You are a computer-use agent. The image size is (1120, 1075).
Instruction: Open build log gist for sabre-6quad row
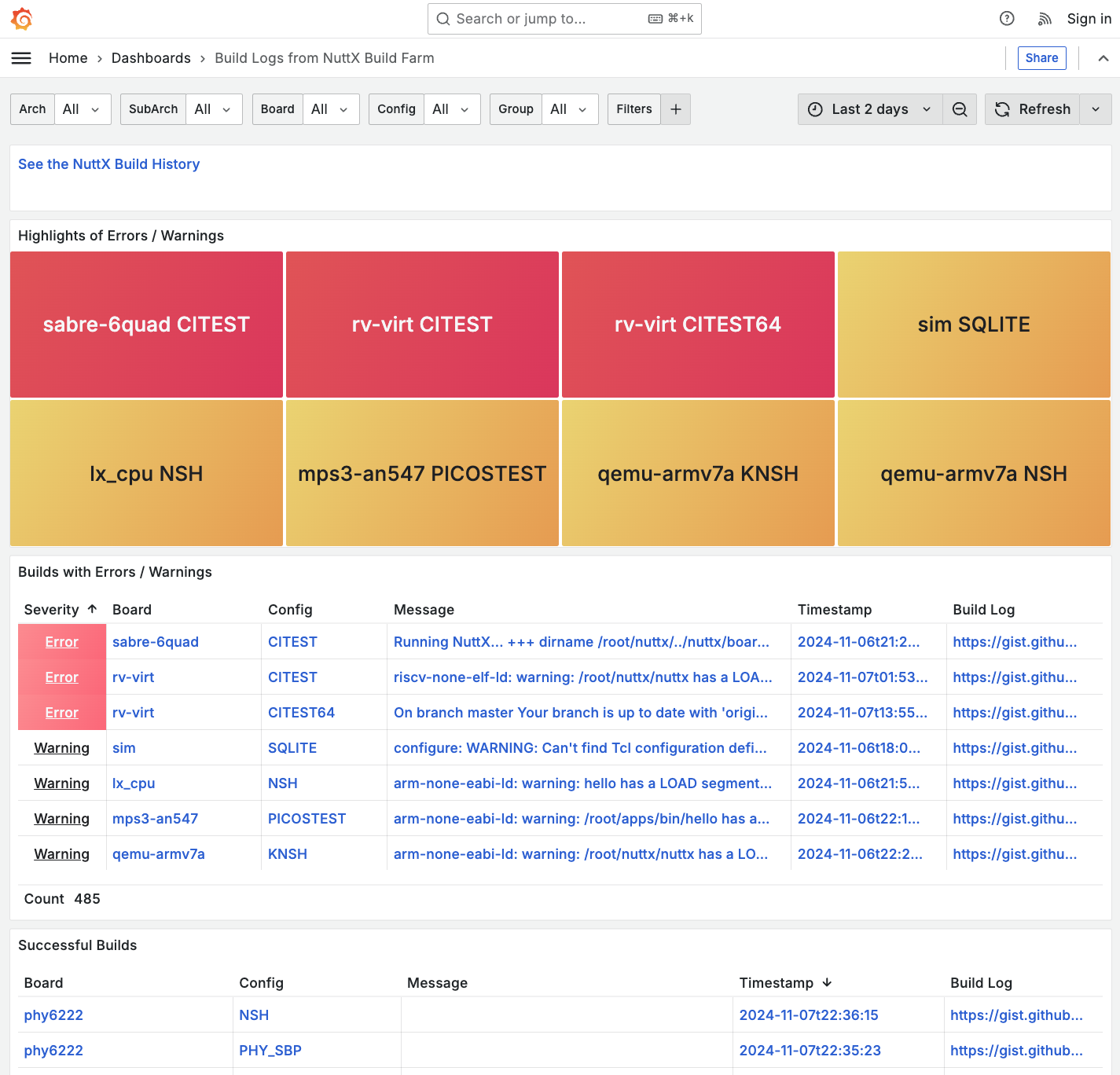coord(1015,642)
